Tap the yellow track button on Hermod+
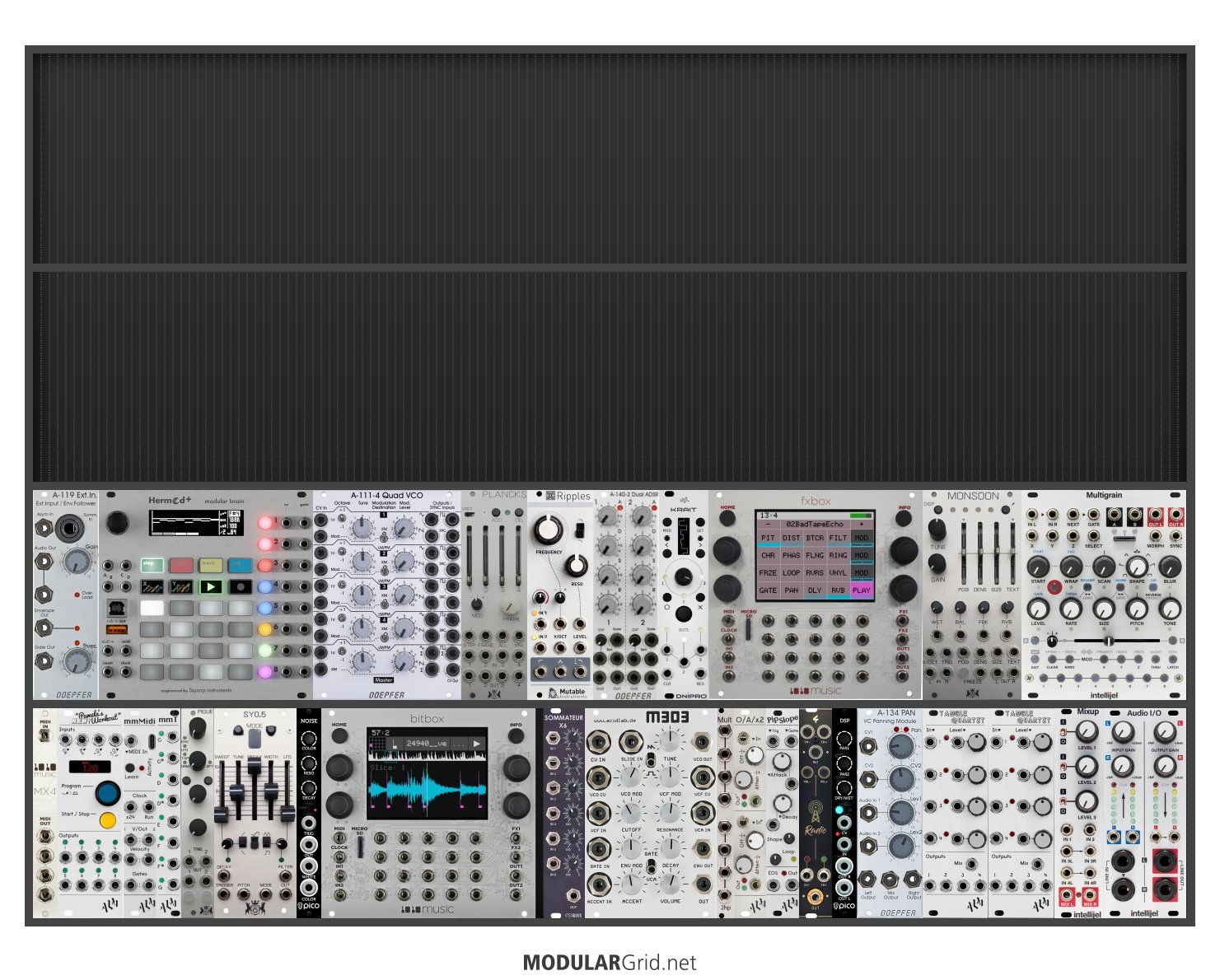Screen dimensions: 1220x980 (212, 565)
